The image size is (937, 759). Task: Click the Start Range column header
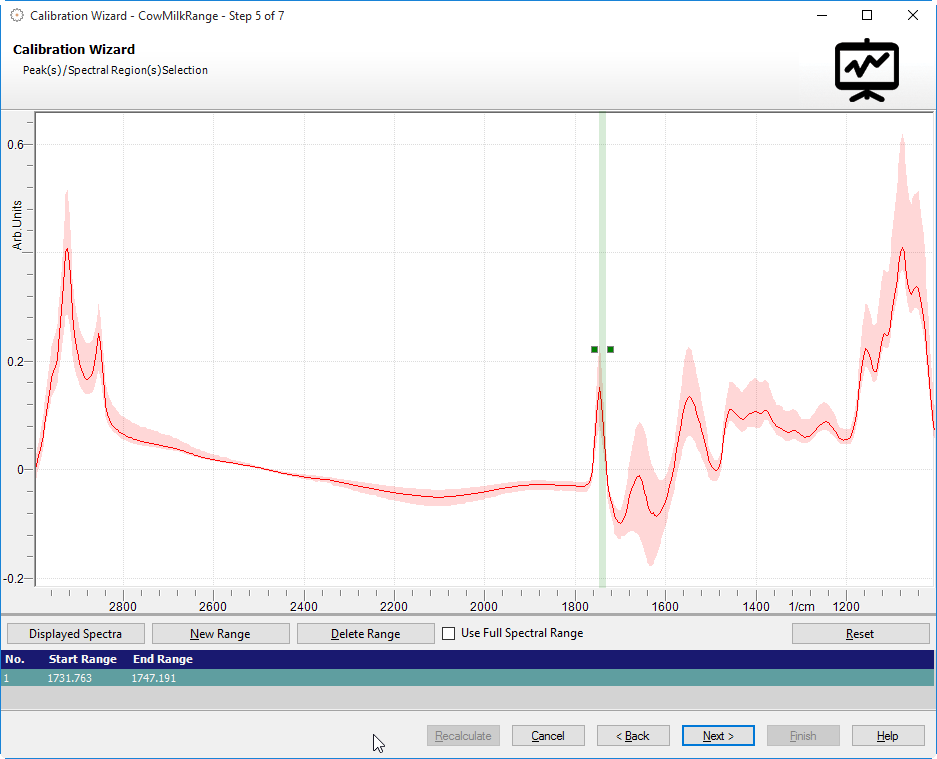click(83, 660)
